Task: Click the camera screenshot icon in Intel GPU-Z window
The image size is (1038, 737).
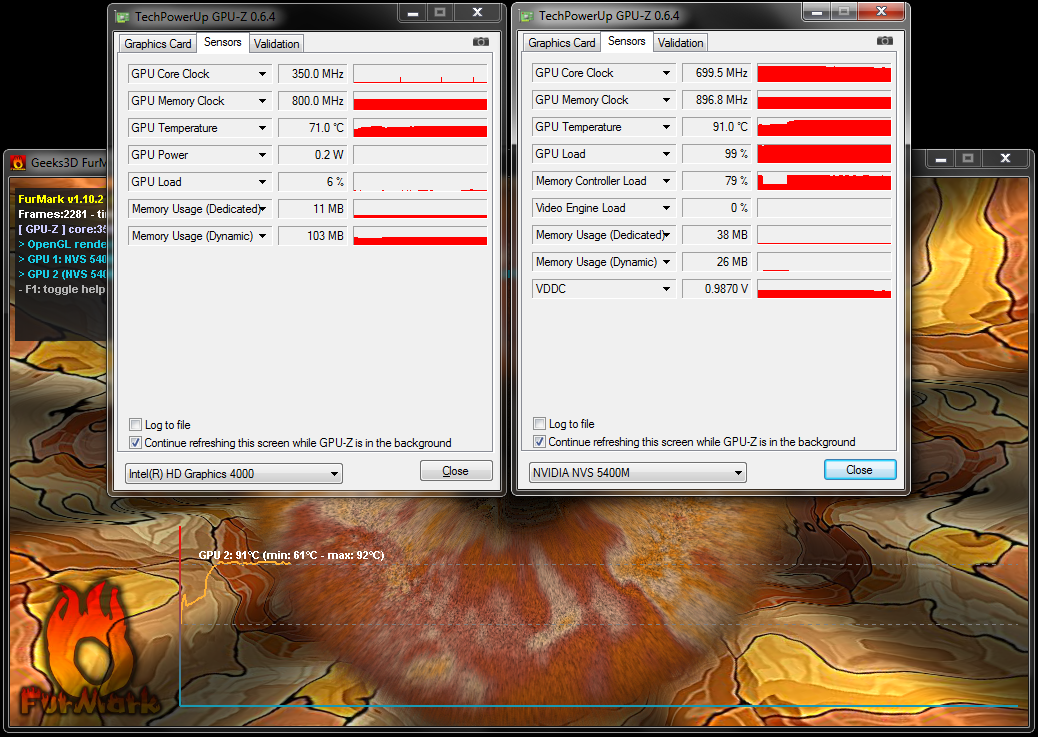Action: (481, 42)
